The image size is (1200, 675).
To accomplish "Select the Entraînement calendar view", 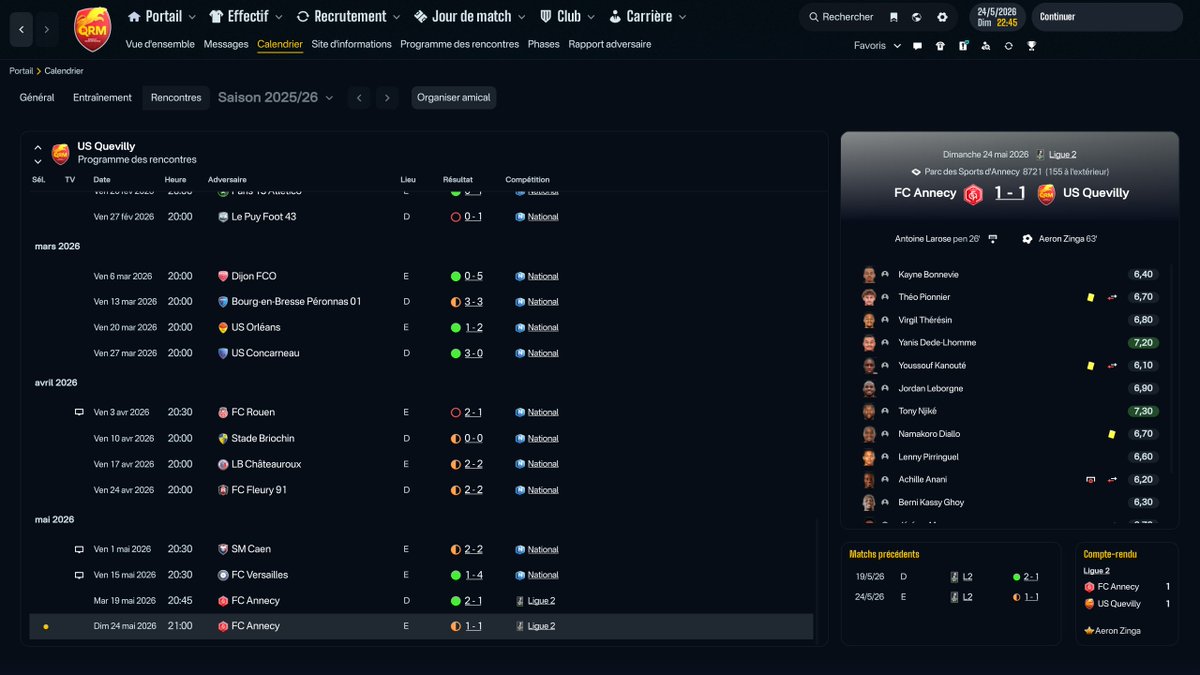I will (x=102, y=97).
